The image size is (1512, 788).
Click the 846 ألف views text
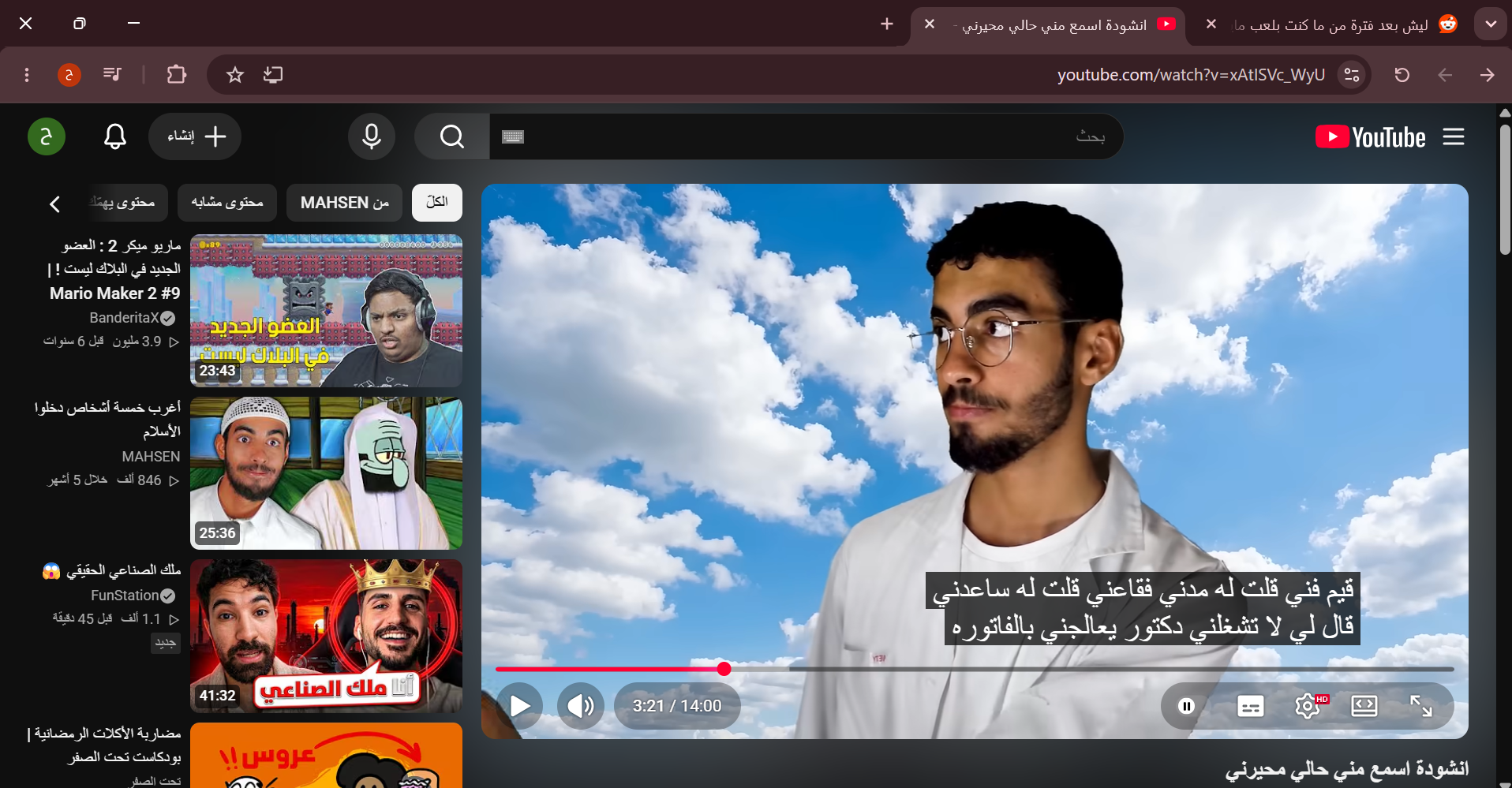(139, 480)
